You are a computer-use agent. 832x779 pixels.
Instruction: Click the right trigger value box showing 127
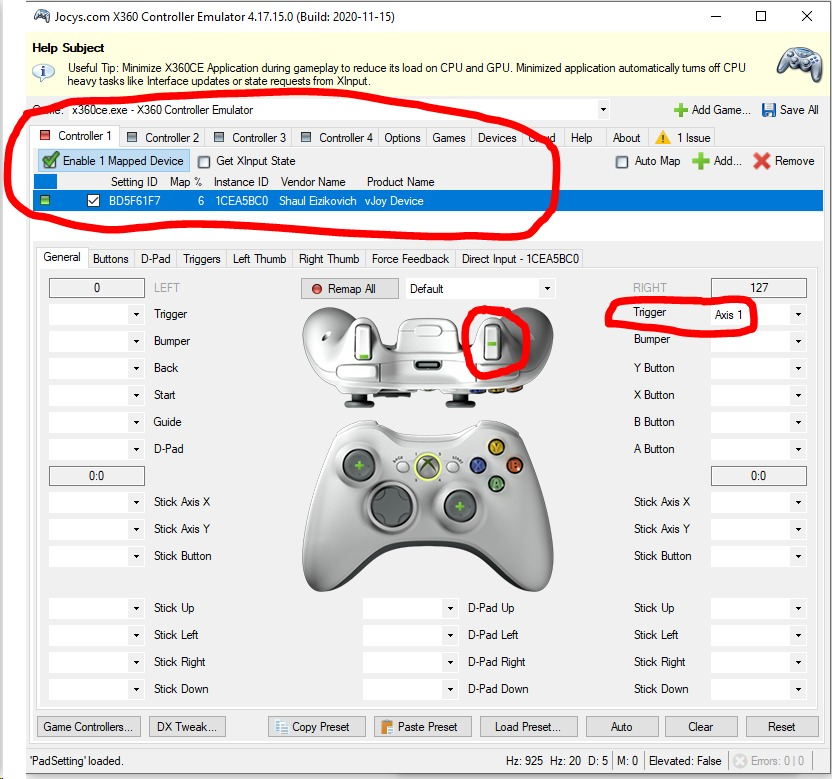(x=759, y=288)
